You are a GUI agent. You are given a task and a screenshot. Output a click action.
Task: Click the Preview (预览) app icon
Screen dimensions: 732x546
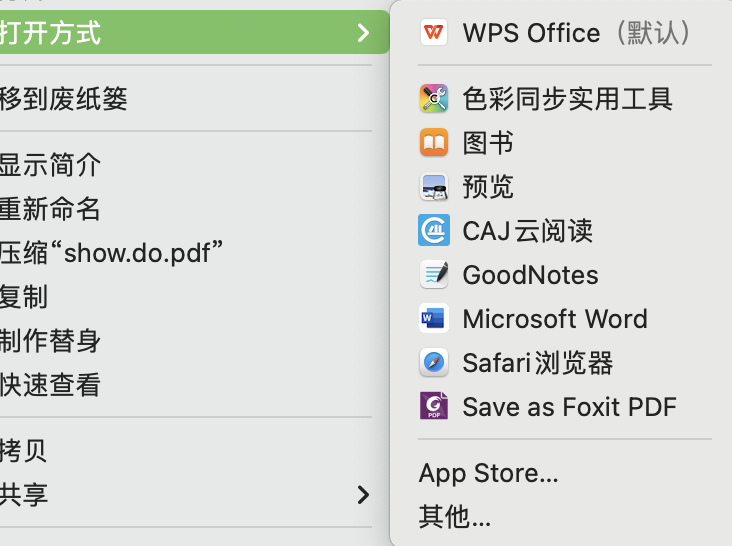click(x=434, y=187)
